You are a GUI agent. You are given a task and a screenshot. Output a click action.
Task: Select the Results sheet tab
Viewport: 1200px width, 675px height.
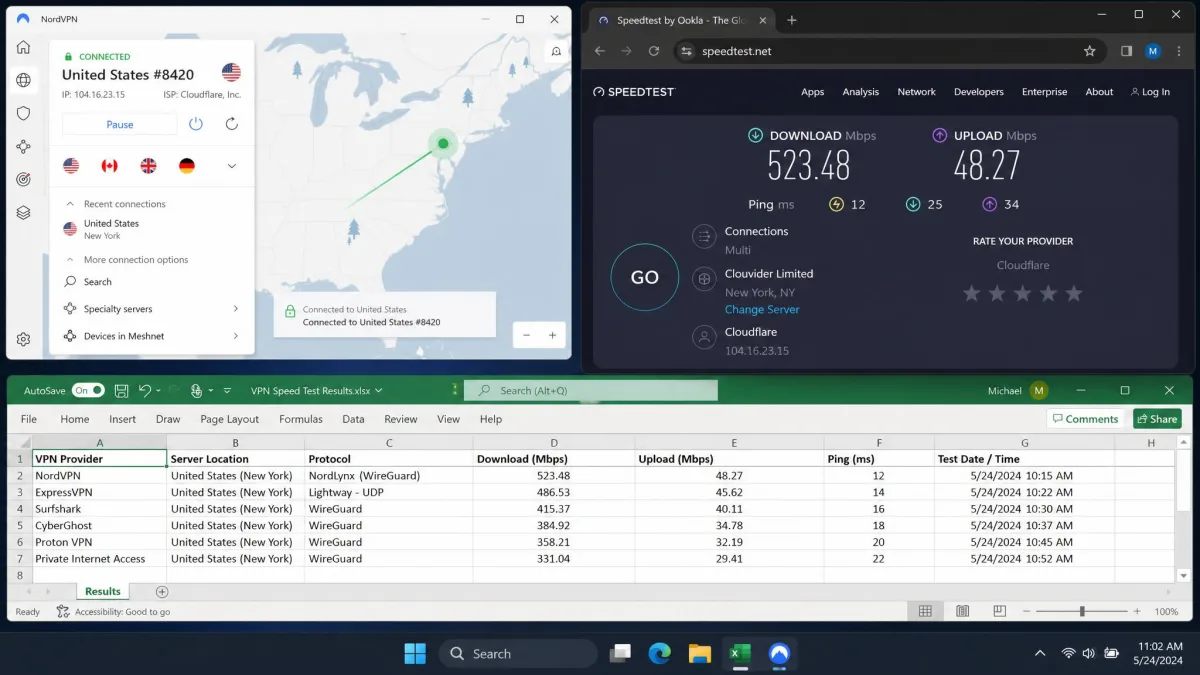coord(102,592)
